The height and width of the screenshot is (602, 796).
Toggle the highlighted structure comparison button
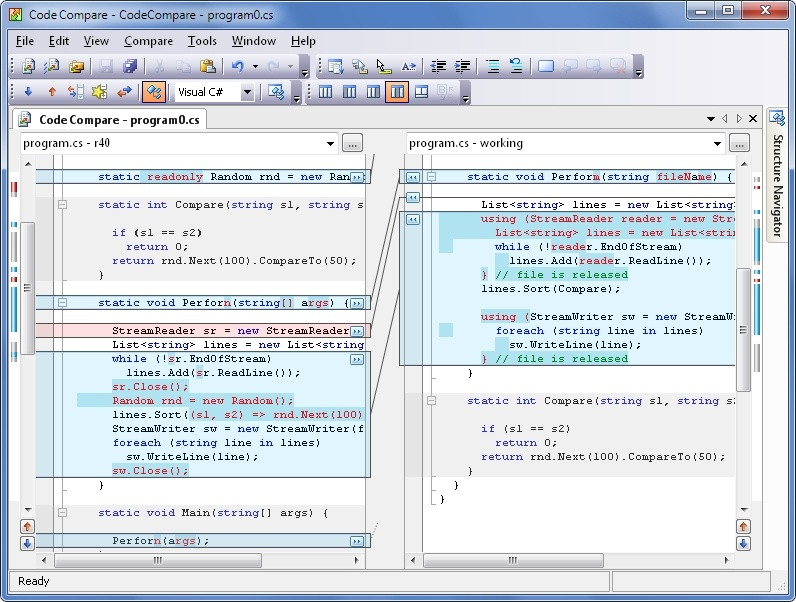(154, 92)
